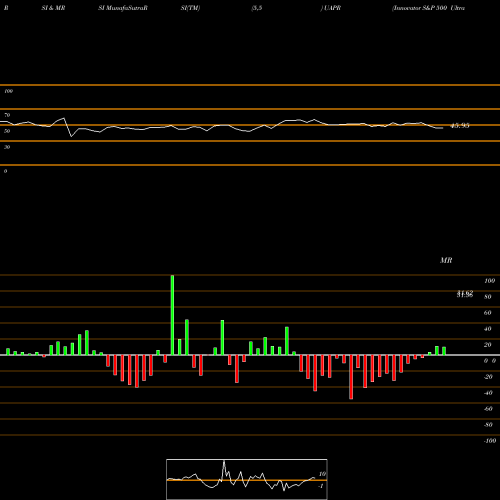Image resolution: width=500 pixels, height=500 pixels.
Task: Click the 'Innovator S&P 500 Ultra' title
Action: point(428,8)
